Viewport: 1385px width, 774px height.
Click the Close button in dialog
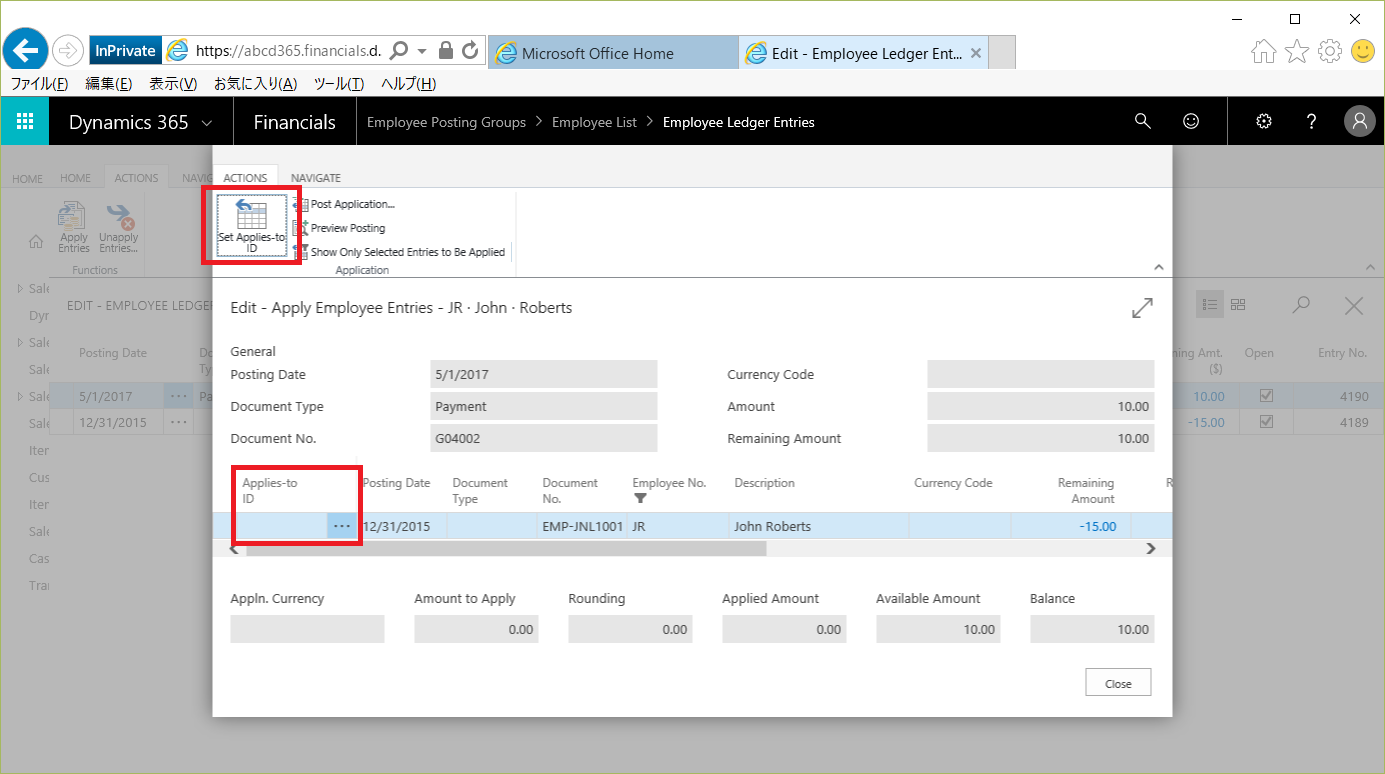click(1118, 684)
